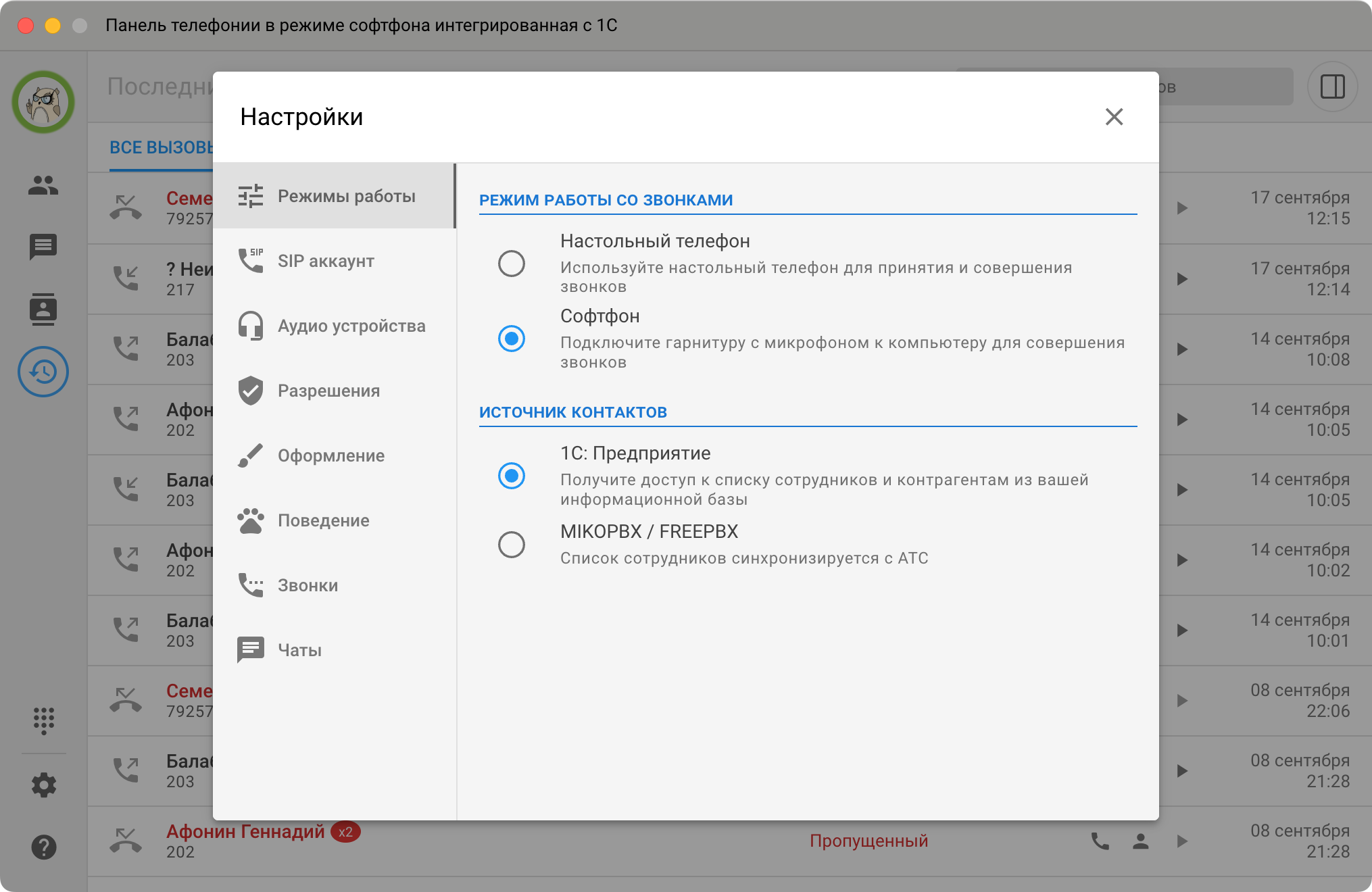Open the Оформление settings section
The width and height of the screenshot is (1372, 892).
(334, 455)
